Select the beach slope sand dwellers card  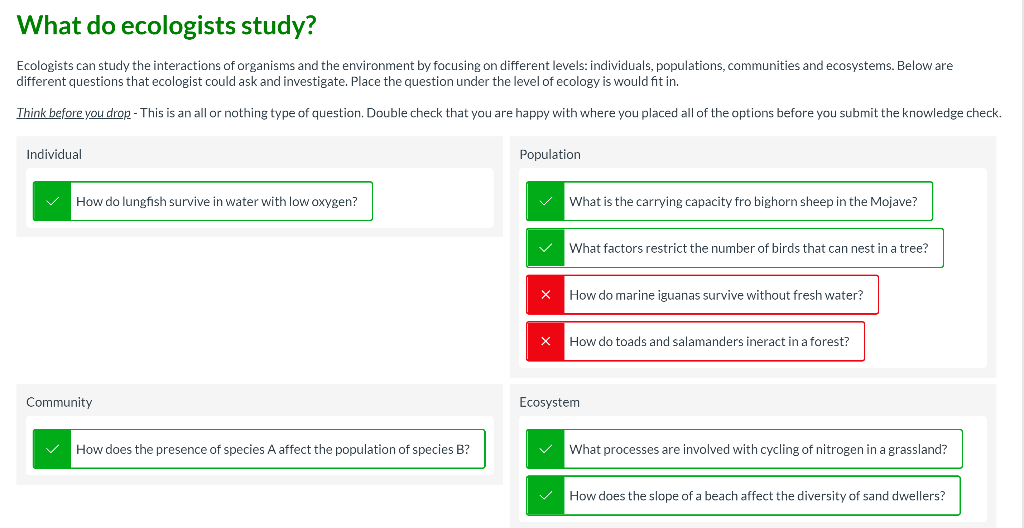point(757,495)
